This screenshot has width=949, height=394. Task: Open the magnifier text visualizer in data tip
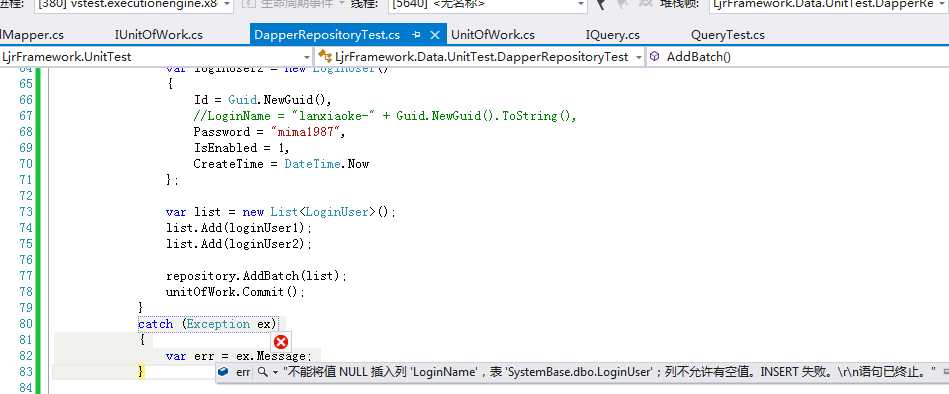(263, 372)
